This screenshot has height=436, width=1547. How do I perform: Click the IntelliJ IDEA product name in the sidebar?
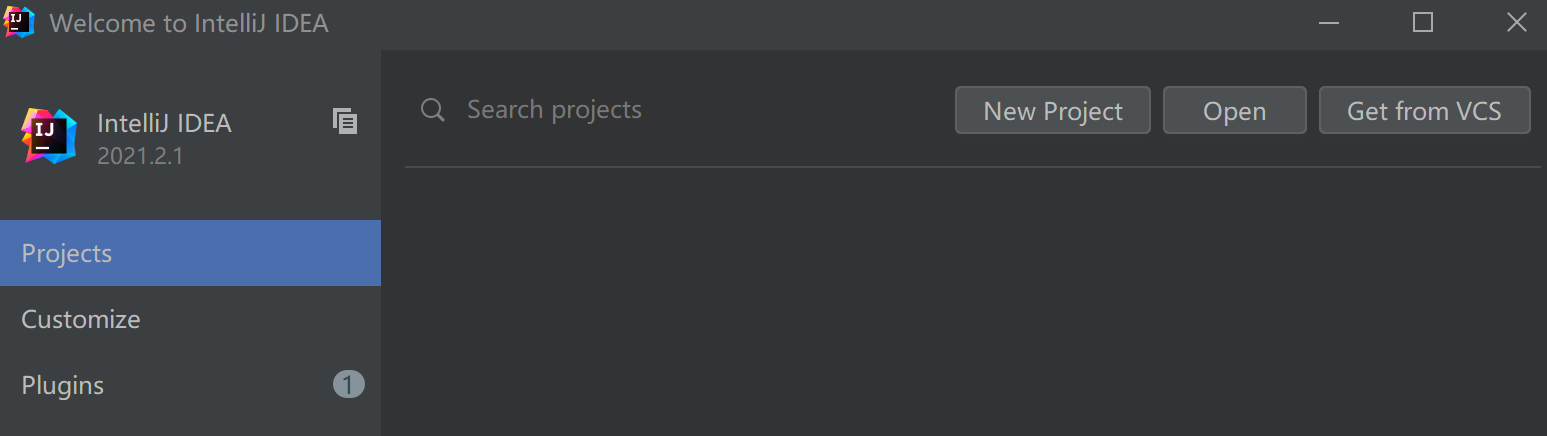164,124
